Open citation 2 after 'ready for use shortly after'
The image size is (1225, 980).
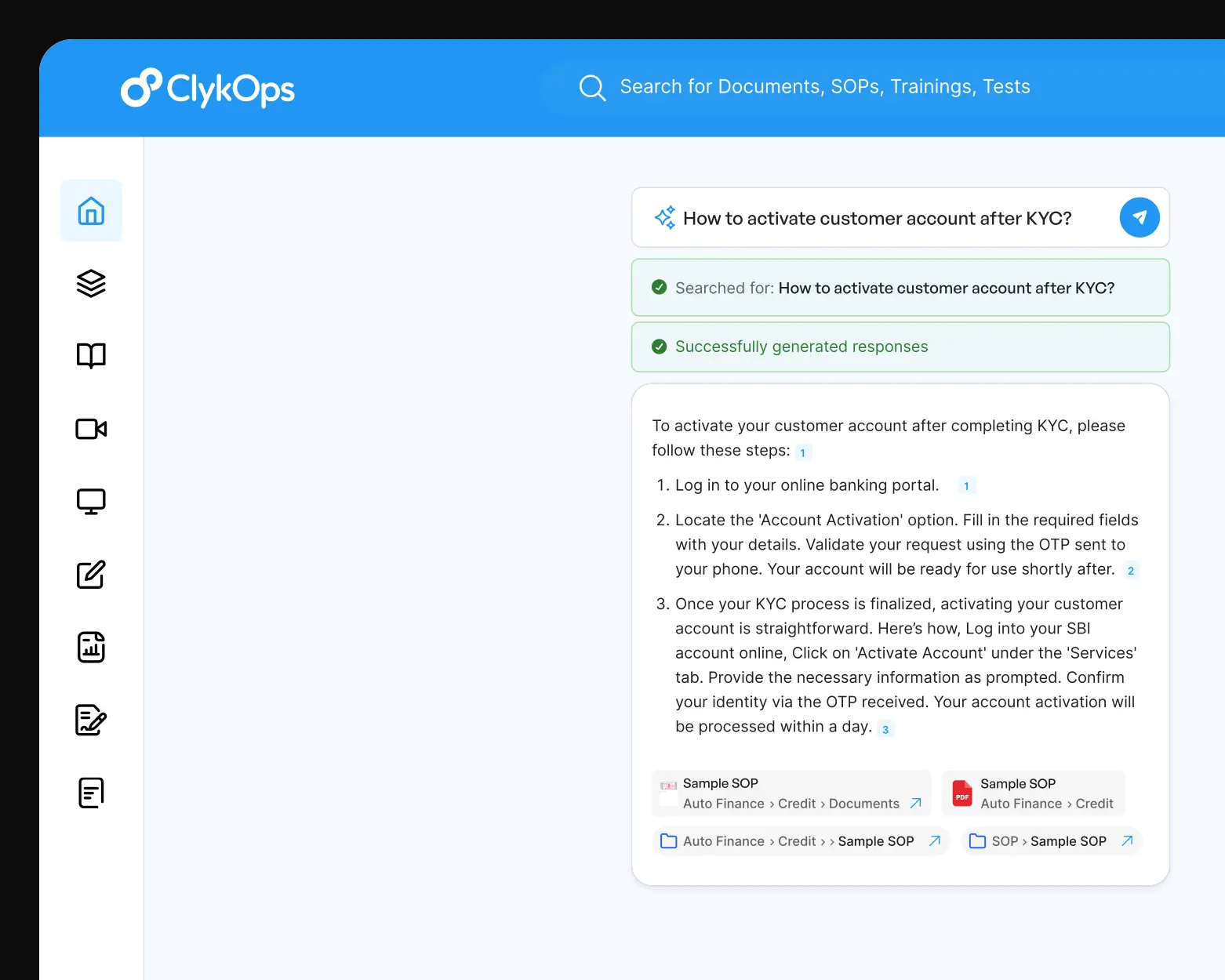tap(1131, 571)
